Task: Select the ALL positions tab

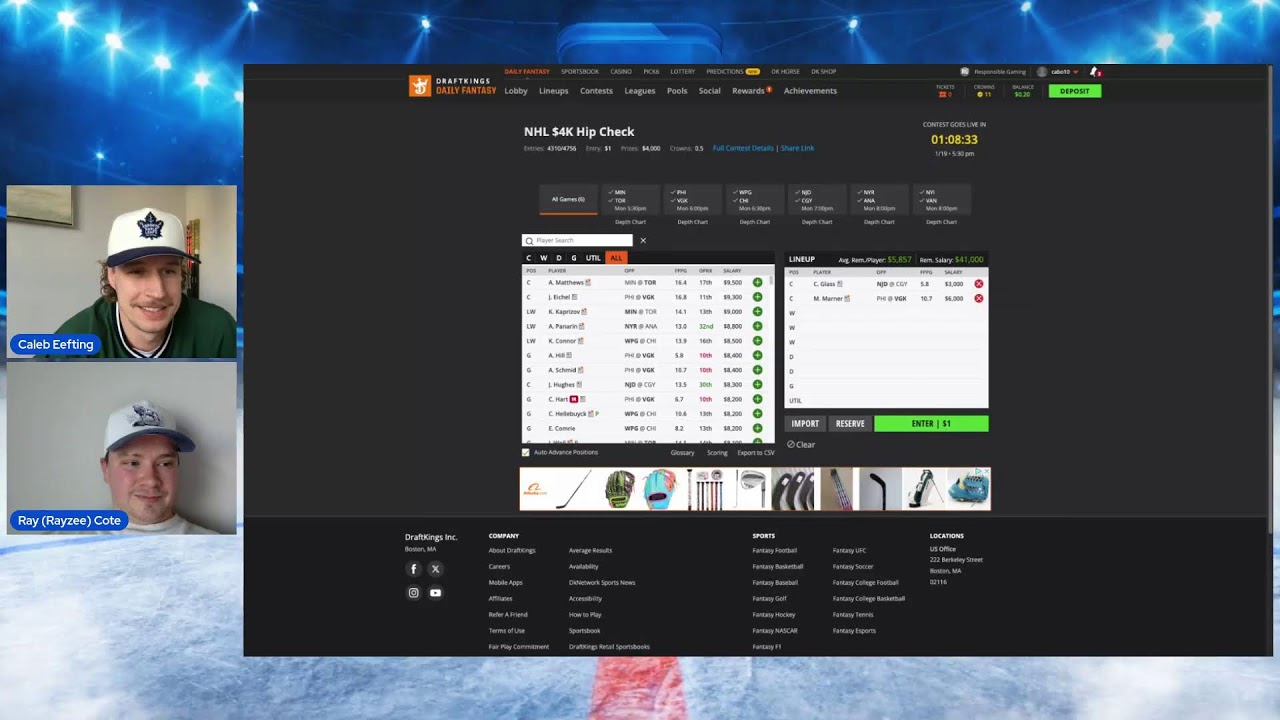Action: pos(616,258)
